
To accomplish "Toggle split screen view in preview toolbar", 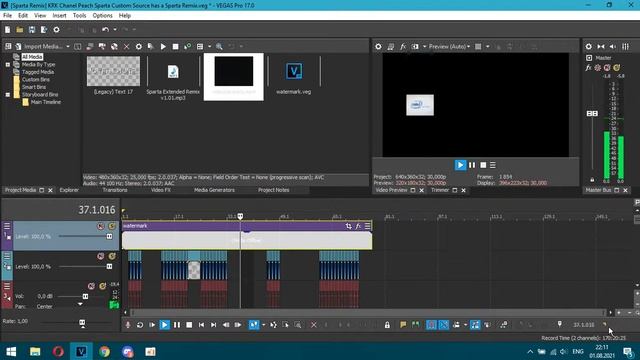I will [x=415, y=47].
